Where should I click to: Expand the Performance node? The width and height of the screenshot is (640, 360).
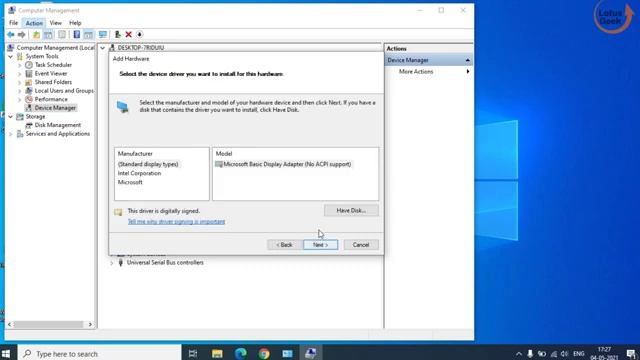pyautogui.click(x=20, y=99)
